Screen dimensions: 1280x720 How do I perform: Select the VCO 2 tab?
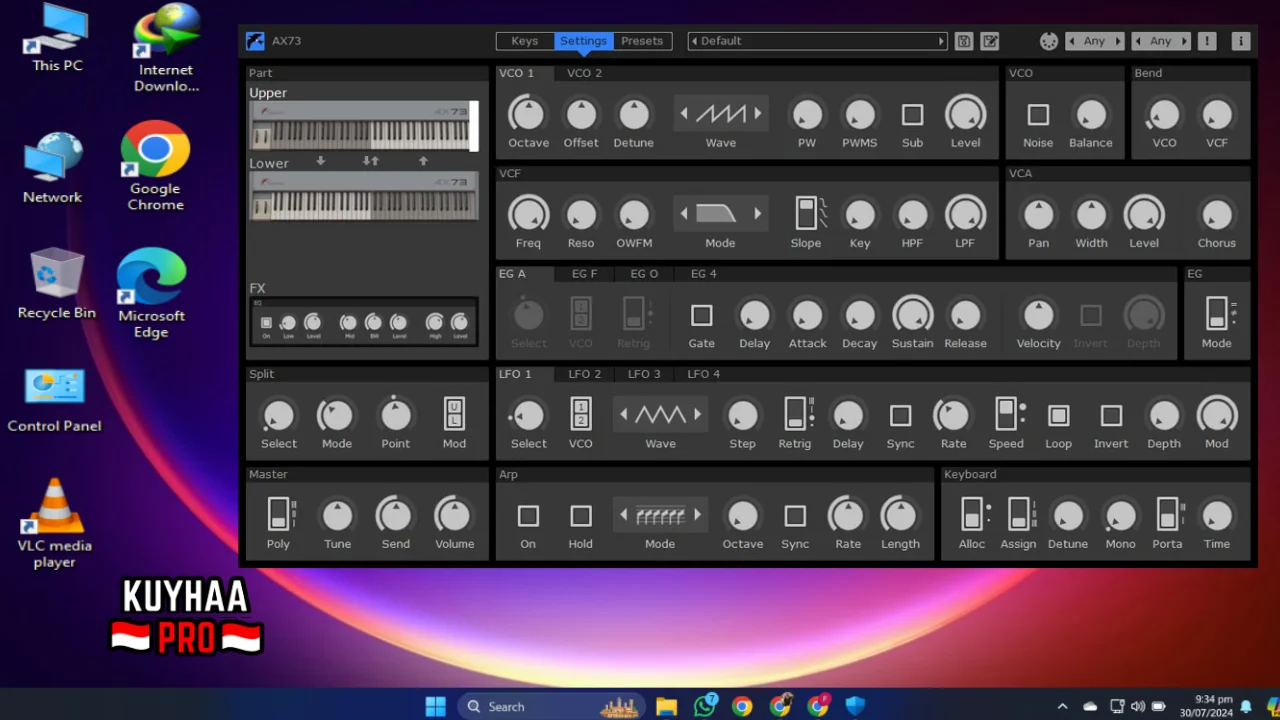[x=584, y=73]
